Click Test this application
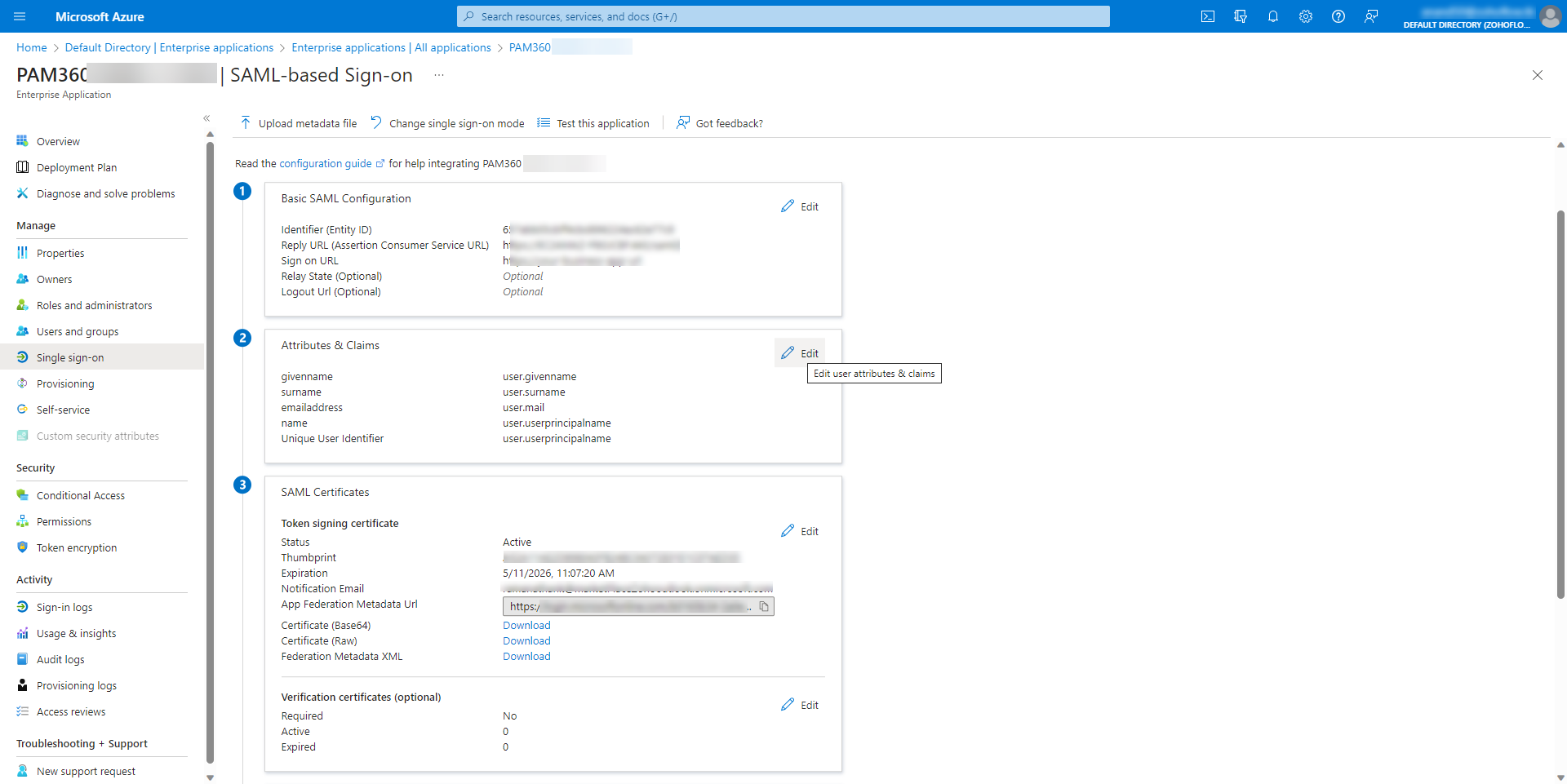 [x=593, y=123]
